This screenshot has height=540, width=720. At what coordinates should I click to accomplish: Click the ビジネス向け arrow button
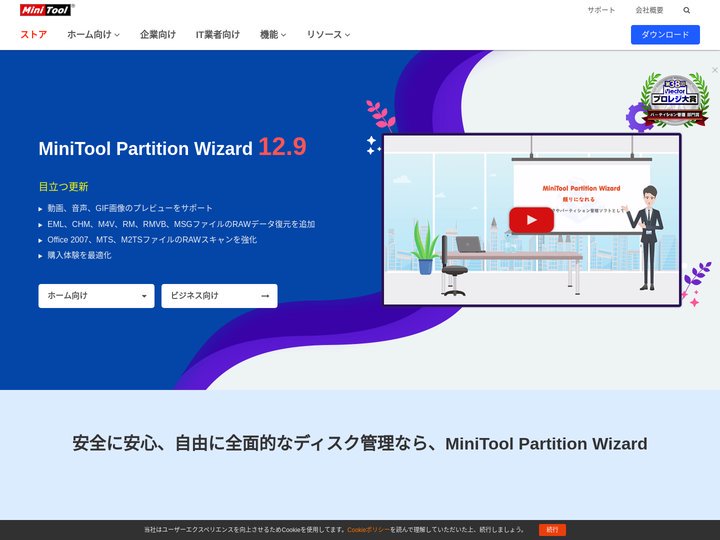click(x=219, y=296)
